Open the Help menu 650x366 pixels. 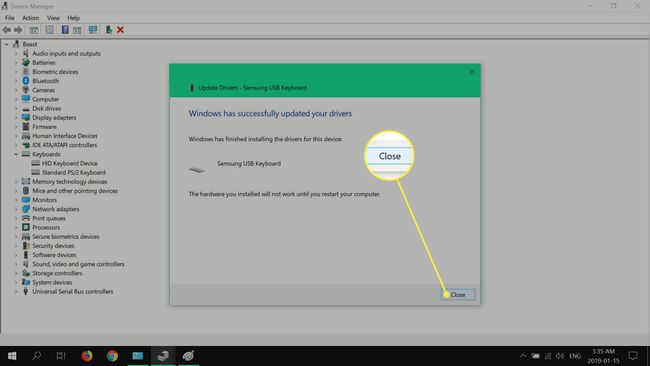click(73, 18)
